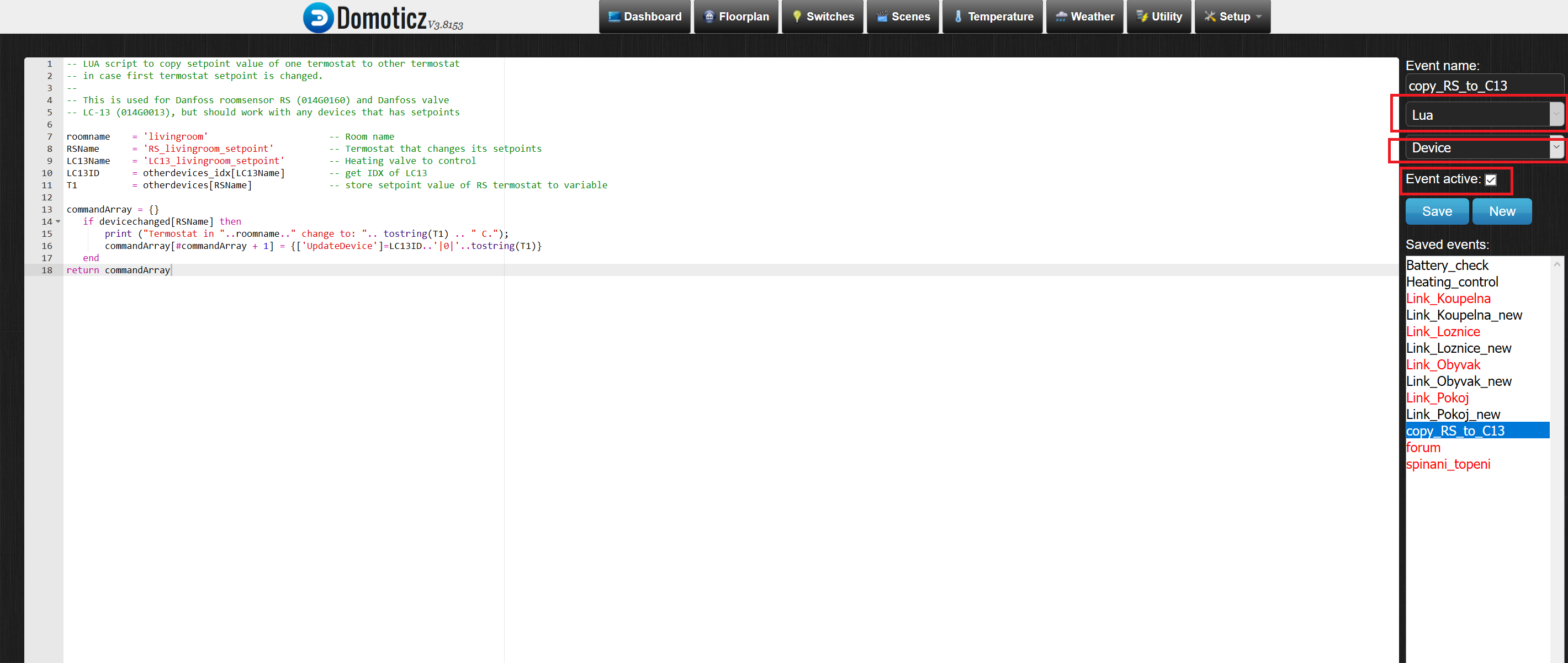Open the Floorplan tab
Image resolution: width=1568 pixels, height=663 pixels.
click(x=736, y=17)
